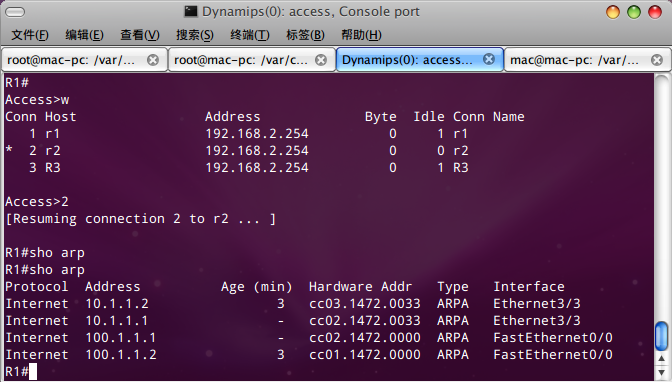
Task: Click the first R1#sho arp line
Action: [x=45, y=253]
